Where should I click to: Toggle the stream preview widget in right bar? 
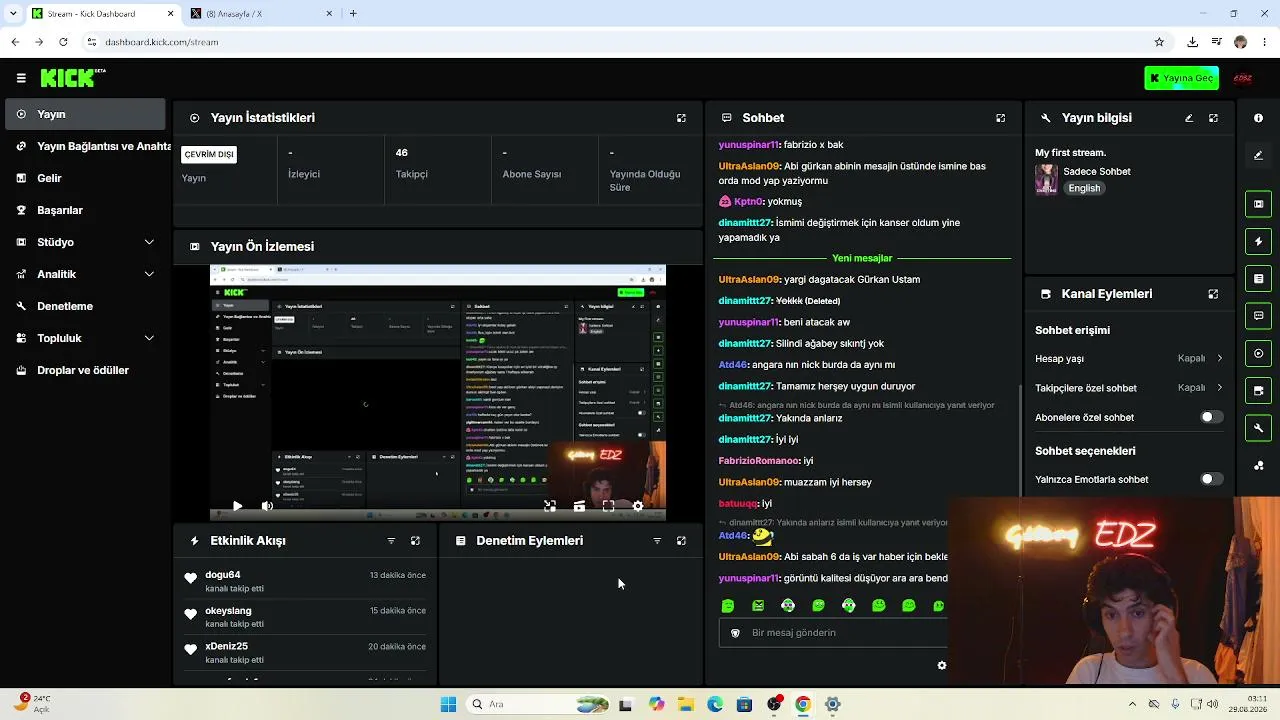point(1258,204)
